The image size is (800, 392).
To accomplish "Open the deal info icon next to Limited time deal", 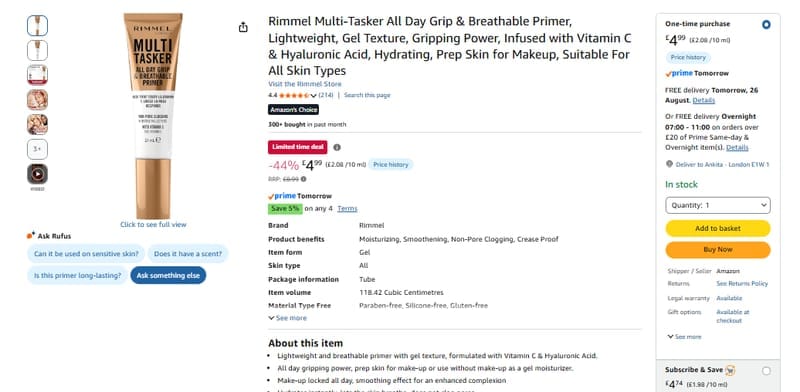I will [337, 148].
